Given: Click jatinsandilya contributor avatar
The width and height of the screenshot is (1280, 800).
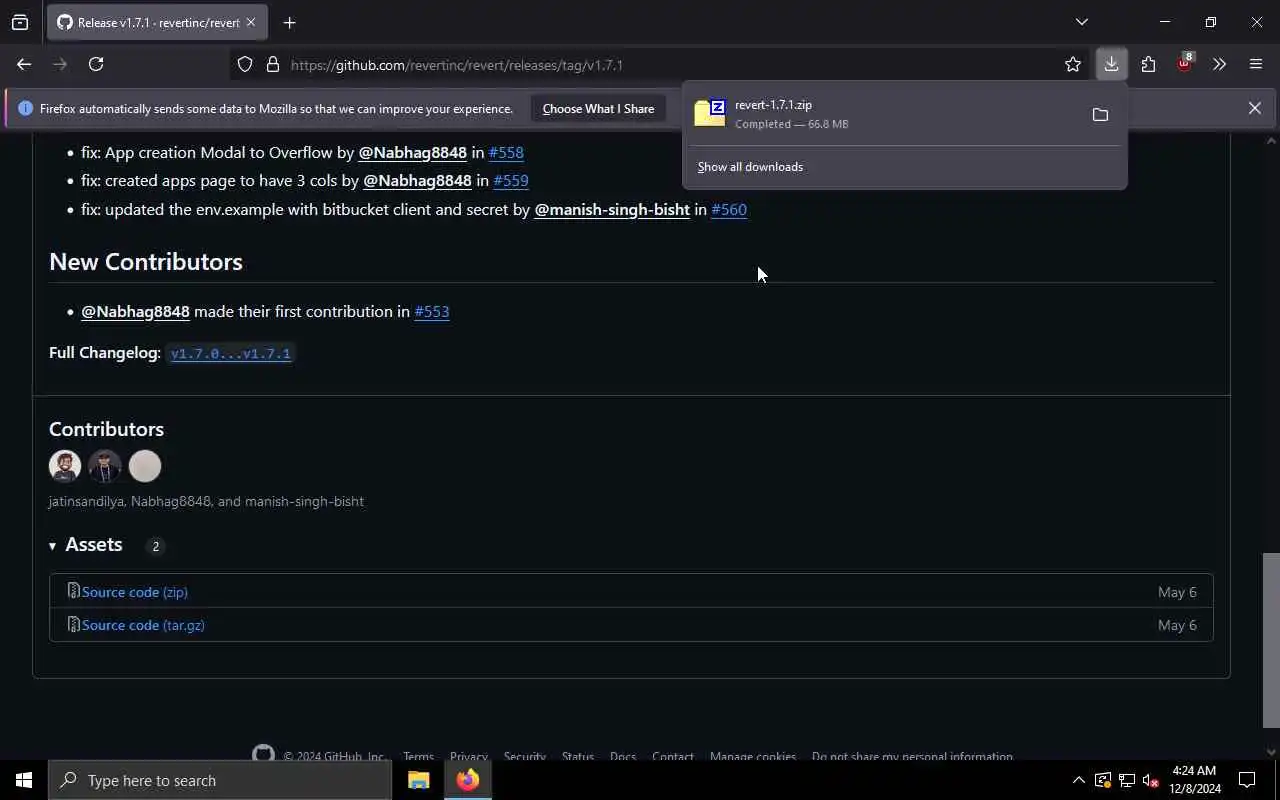Looking at the screenshot, I should pyautogui.click(x=65, y=466).
